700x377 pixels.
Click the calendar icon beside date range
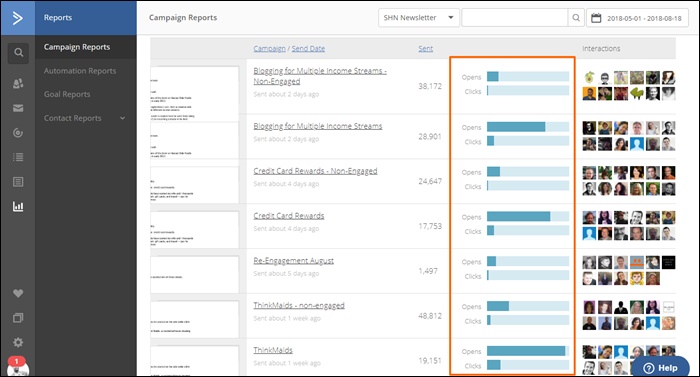click(596, 18)
